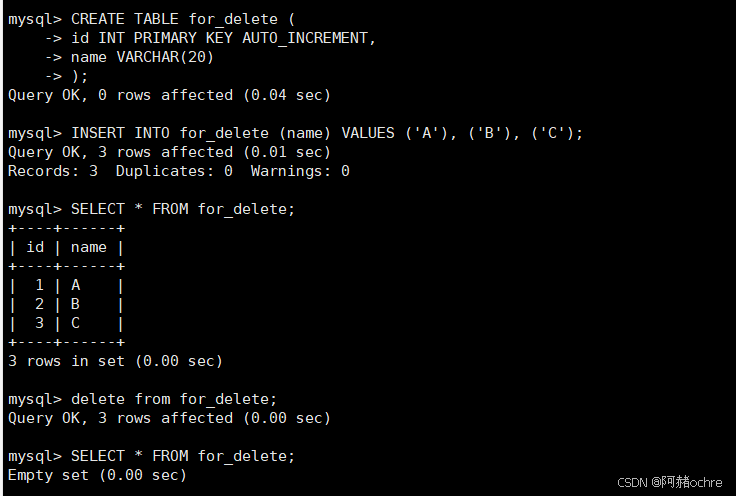736x496 pixels.
Task: Click the 'Query OK, 3 rows affected (0.00 sec)' line
Action: 168,418
